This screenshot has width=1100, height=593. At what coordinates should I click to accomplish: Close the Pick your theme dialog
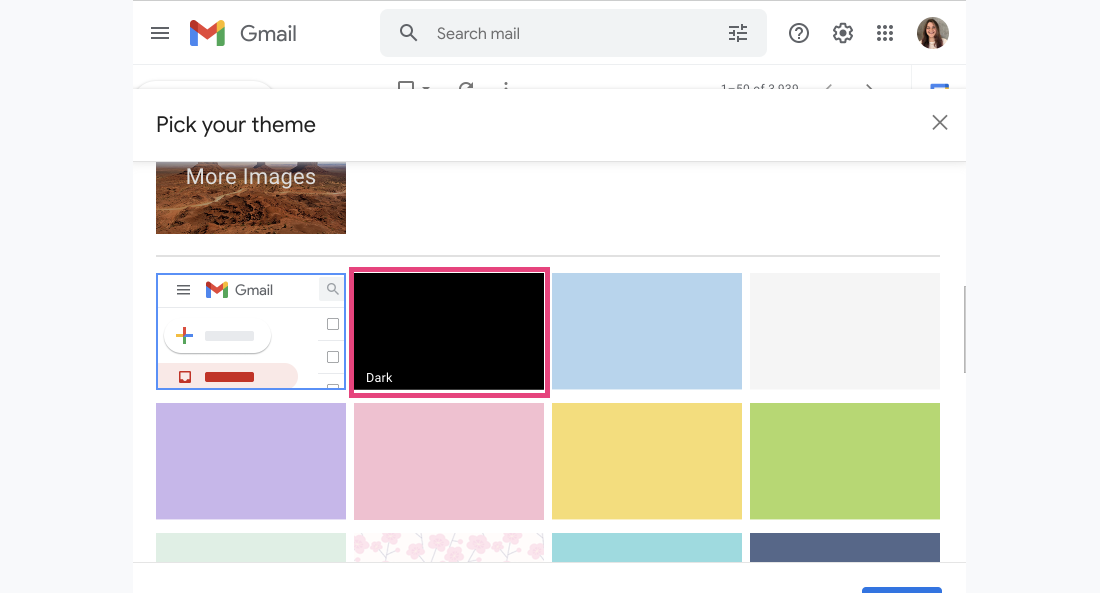coord(940,123)
